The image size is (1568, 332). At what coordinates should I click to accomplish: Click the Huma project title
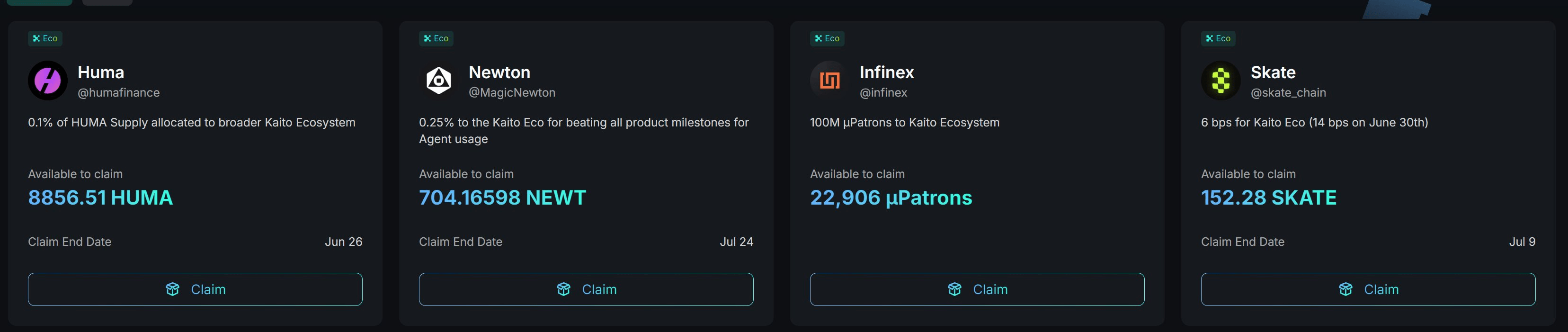click(101, 72)
